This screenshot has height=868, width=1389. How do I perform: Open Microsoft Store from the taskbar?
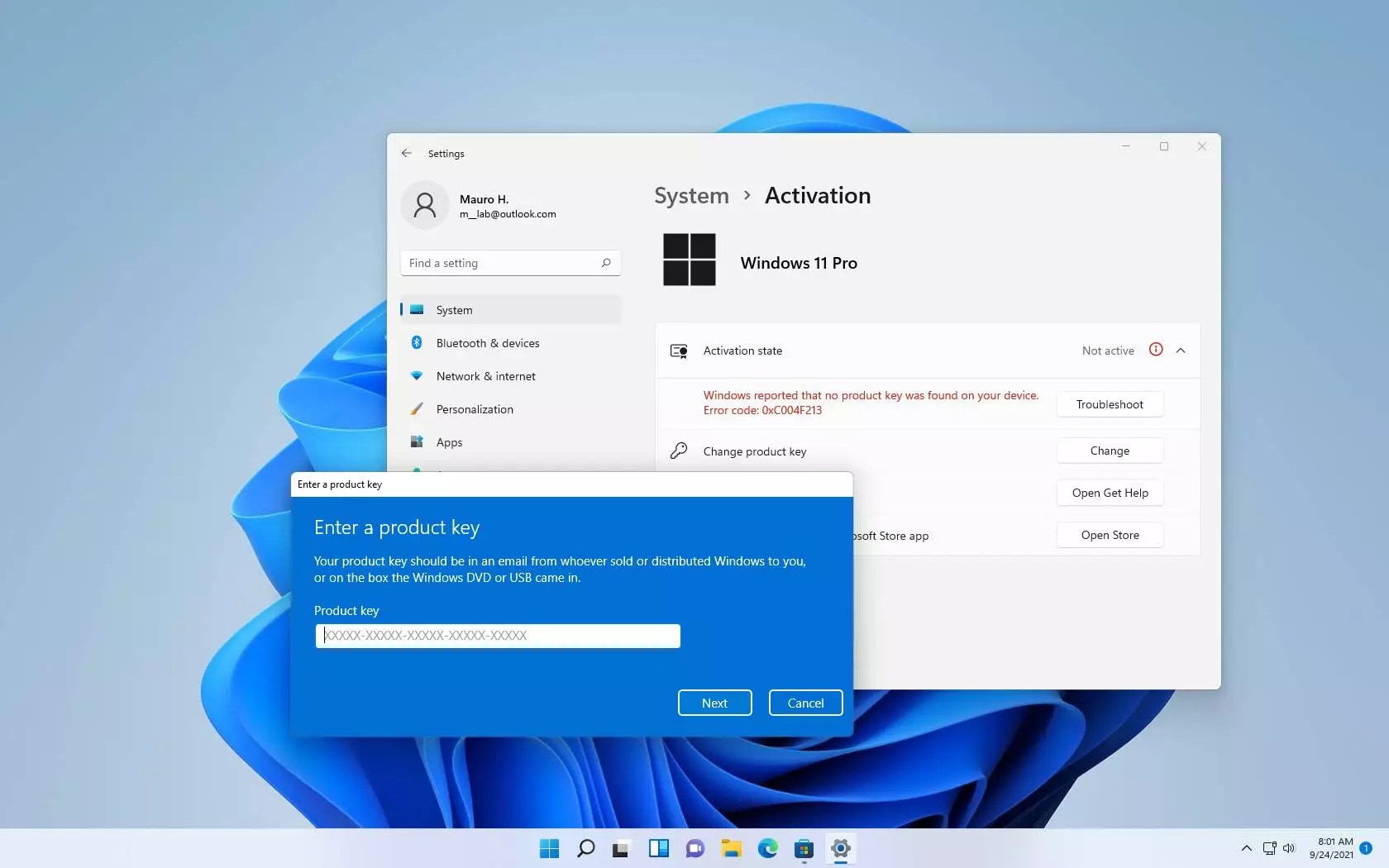click(x=803, y=849)
